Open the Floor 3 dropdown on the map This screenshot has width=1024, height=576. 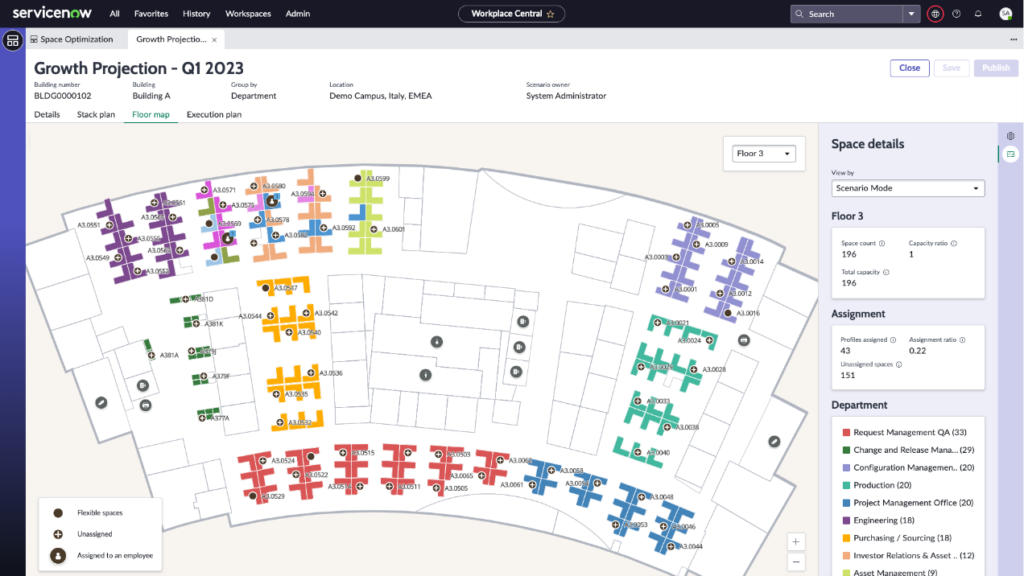coord(763,152)
